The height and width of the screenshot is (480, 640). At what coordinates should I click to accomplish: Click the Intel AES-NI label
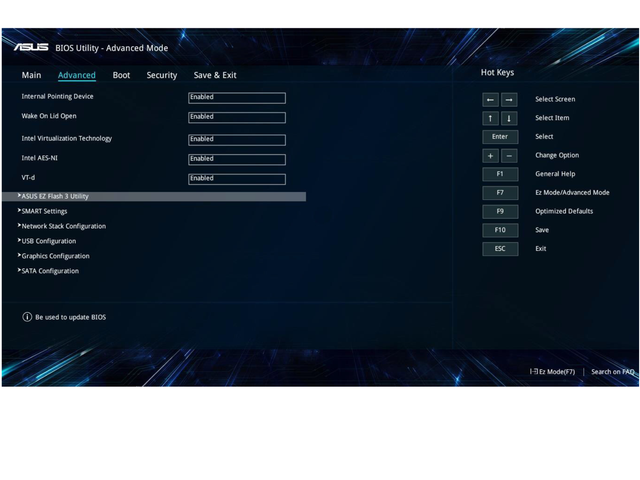point(40,158)
